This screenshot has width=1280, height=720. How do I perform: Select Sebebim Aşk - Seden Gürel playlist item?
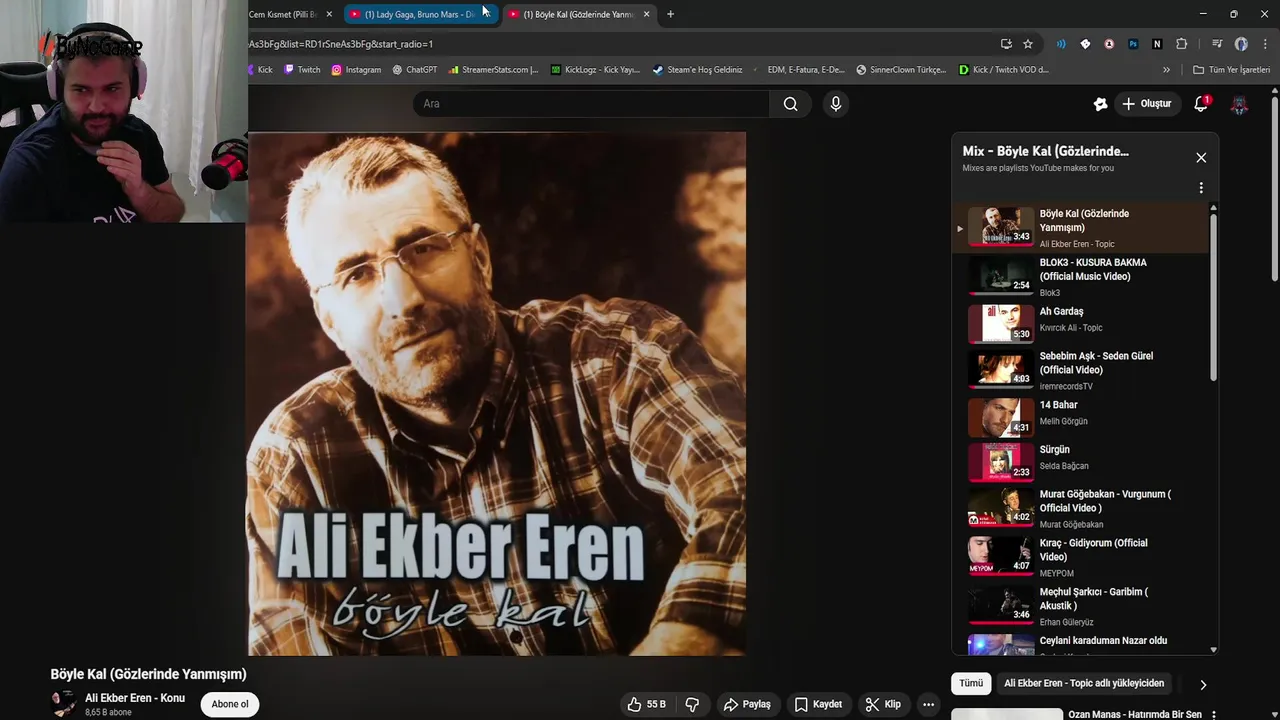coord(1080,370)
